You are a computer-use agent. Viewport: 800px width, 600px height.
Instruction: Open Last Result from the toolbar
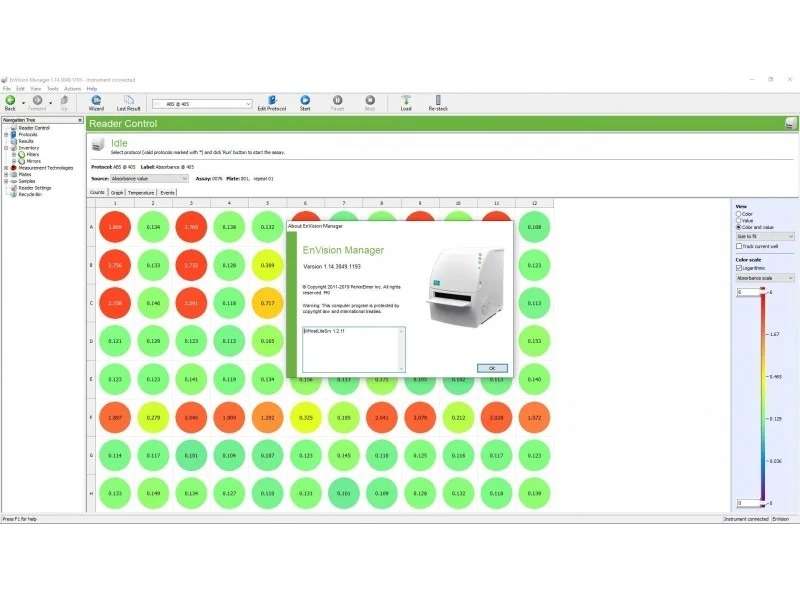127,100
